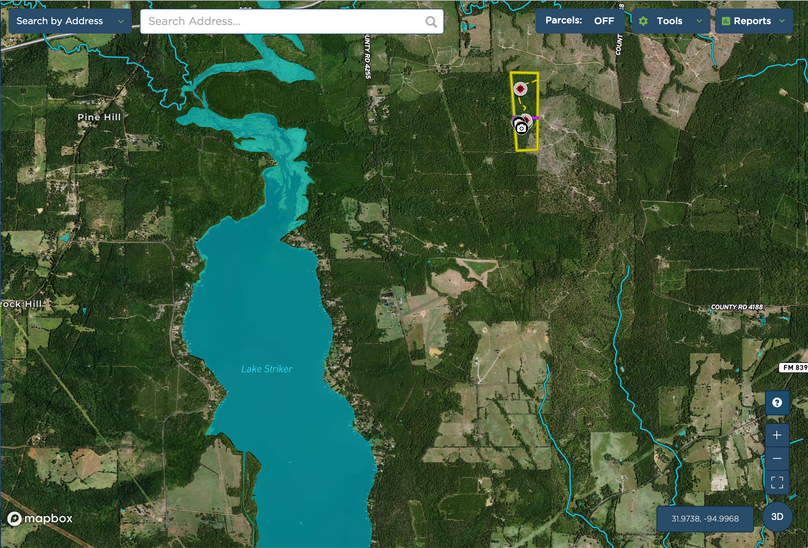Open the help question mark button
The image size is (808, 548).
pyautogui.click(x=777, y=403)
